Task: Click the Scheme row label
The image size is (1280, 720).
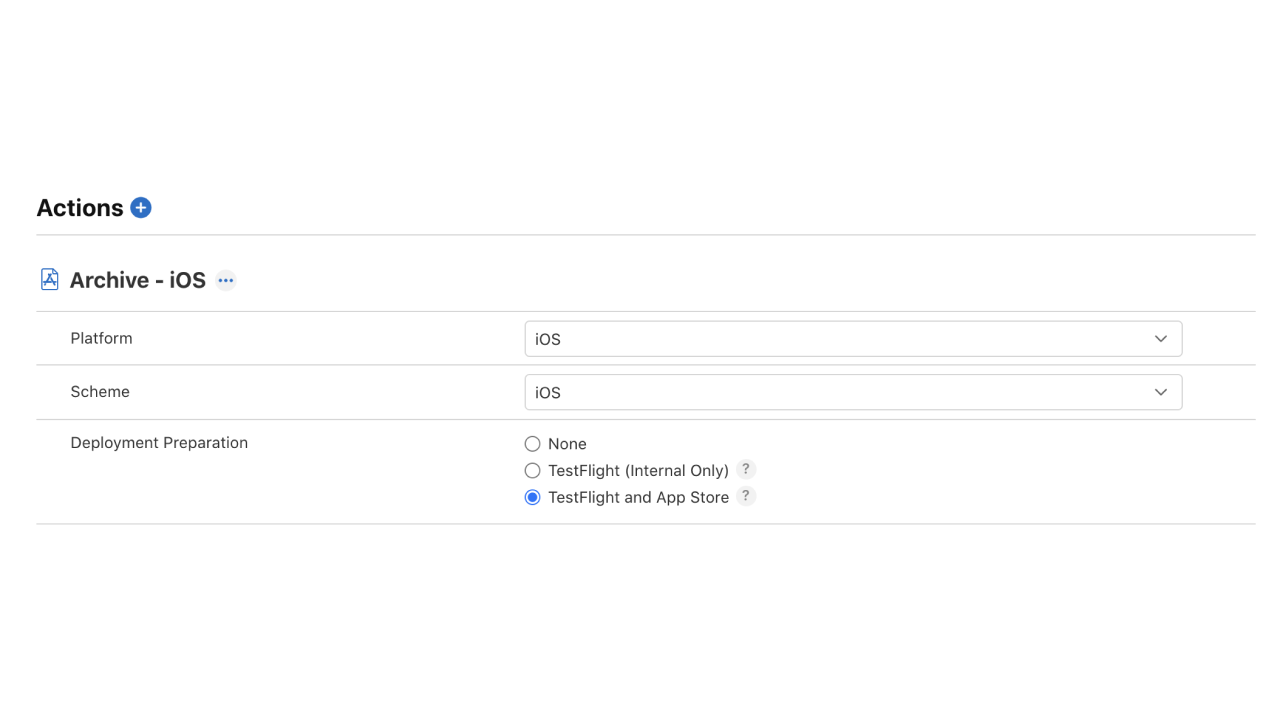Action: click(100, 391)
